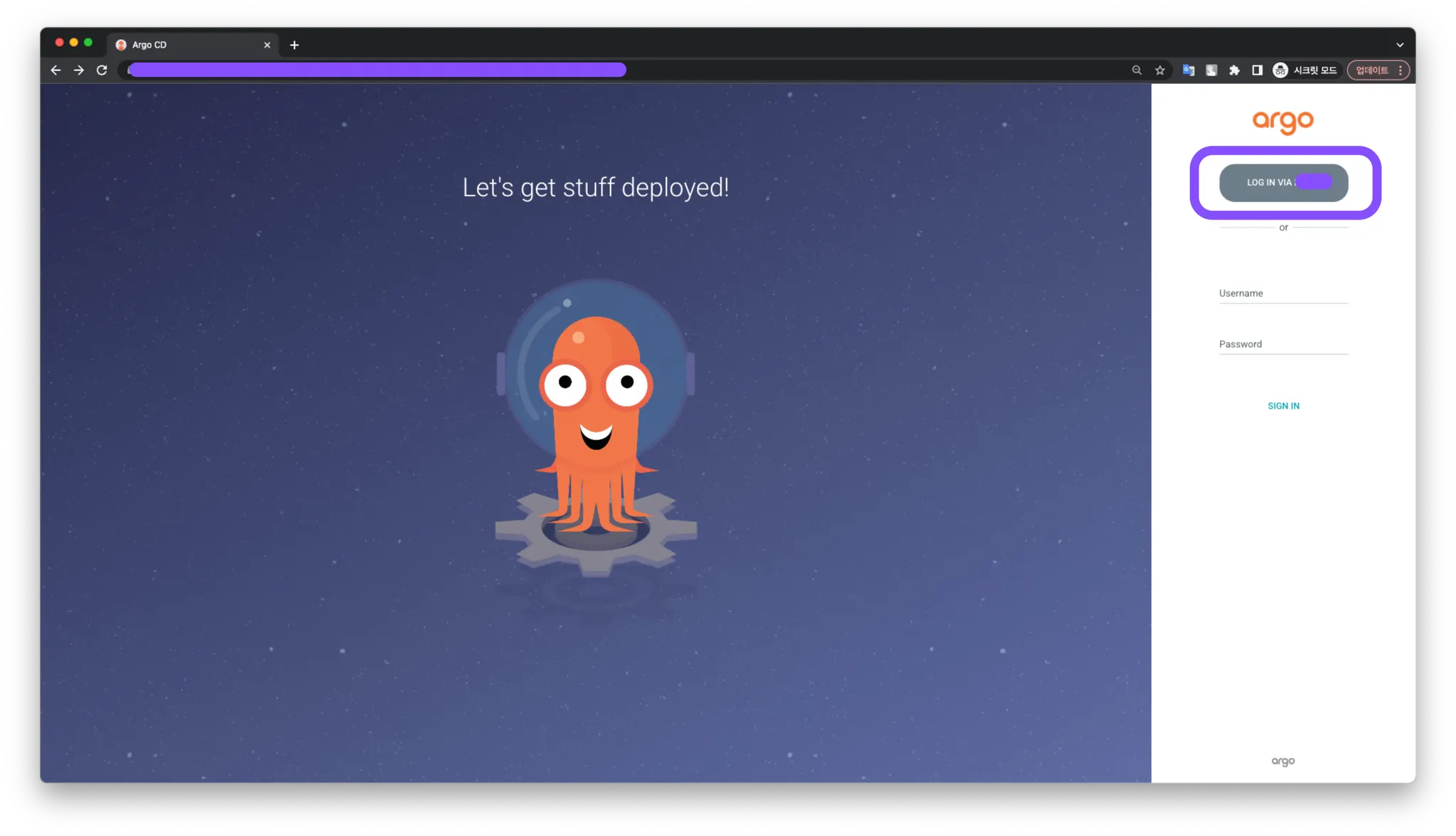This screenshot has height=836, width=1456.
Task: Close the Argo CD tab
Action: [x=267, y=45]
